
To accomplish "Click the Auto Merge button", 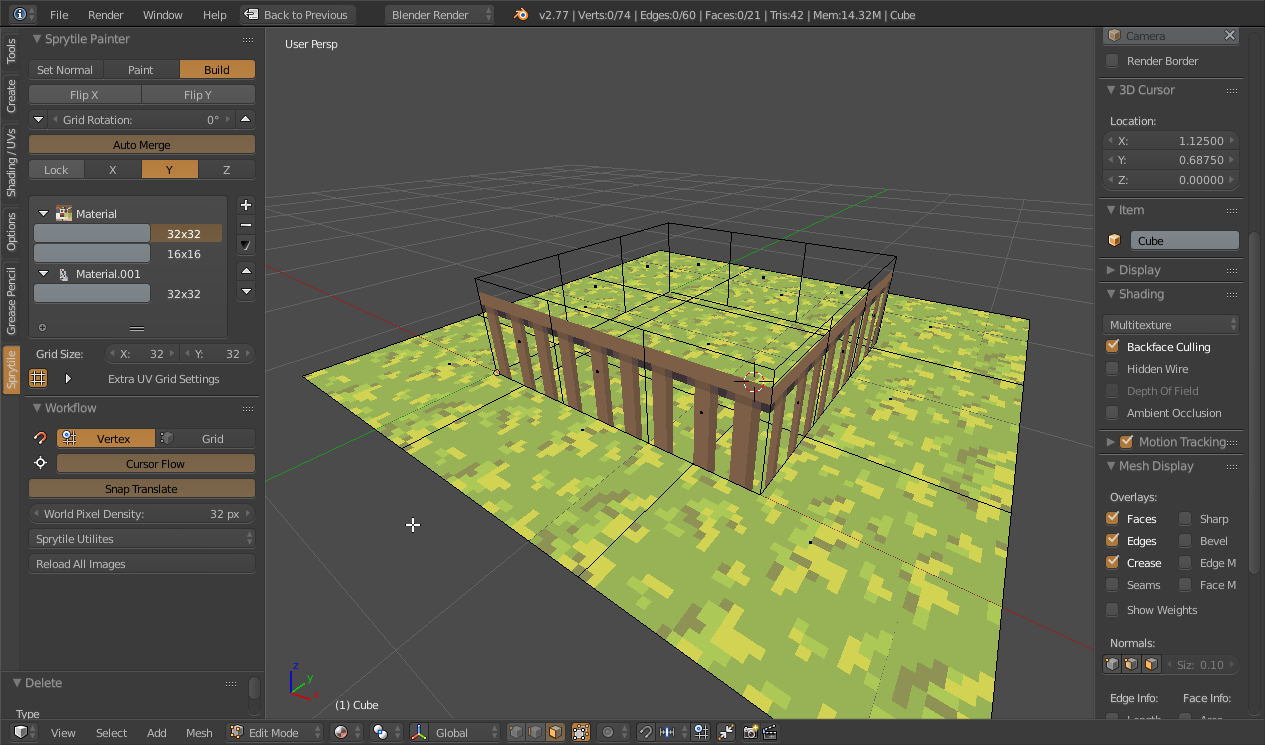I will tap(142, 145).
